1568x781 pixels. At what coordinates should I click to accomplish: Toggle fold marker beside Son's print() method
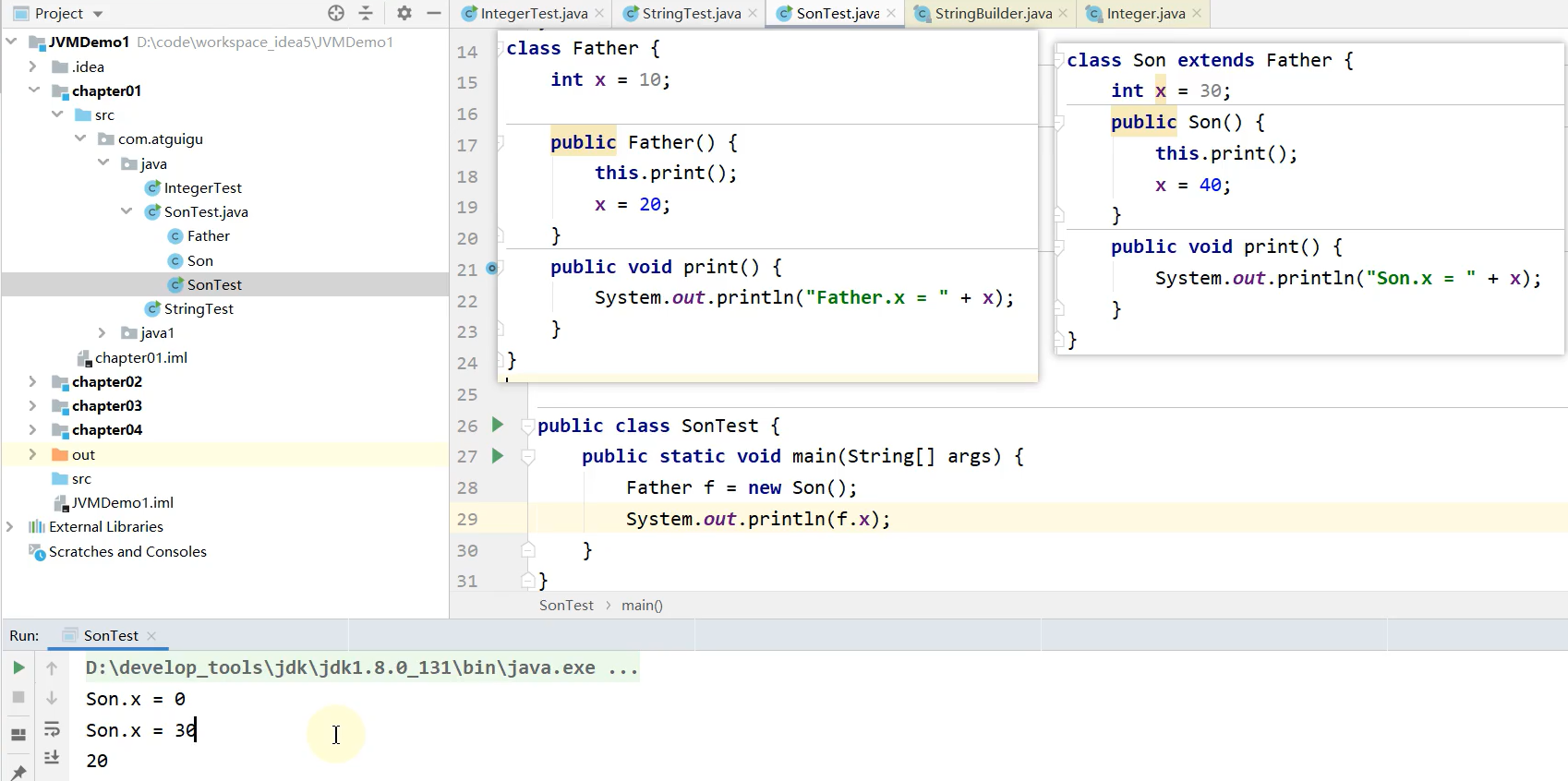[x=1059, y=247]
